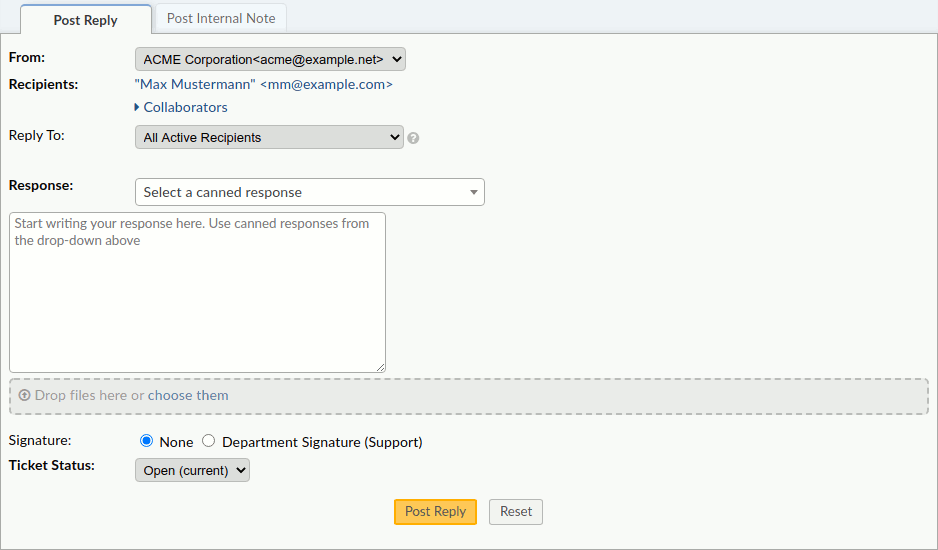The height and width of the screenshot is (550, 938).
Task: Select Department Signature (Support) option
Action: (x=208, y=441)
